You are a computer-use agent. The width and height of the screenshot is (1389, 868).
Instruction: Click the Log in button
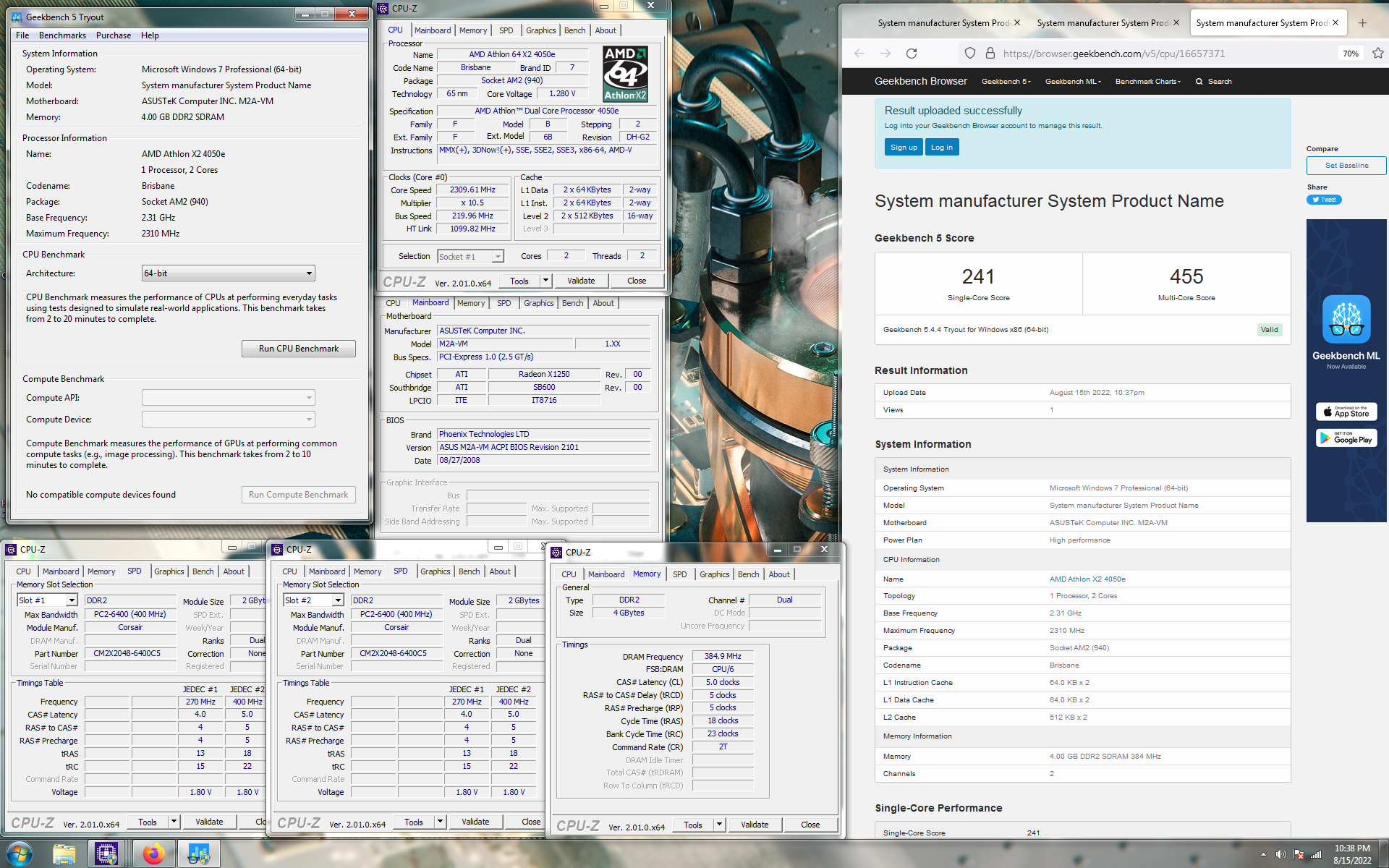(x=942, y=148)
